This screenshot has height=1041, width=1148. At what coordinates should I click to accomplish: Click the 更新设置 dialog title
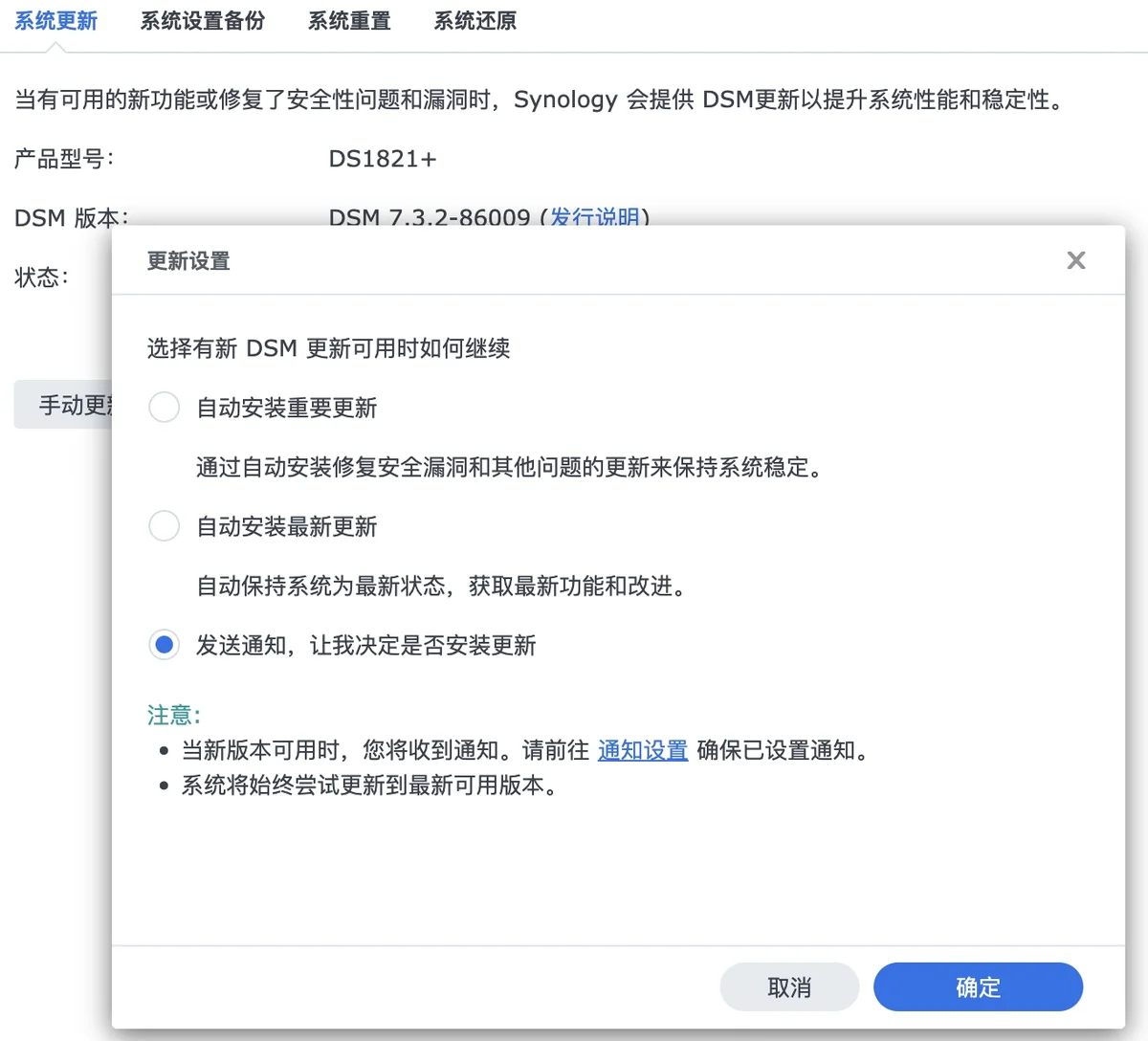[x=188, y=261]
